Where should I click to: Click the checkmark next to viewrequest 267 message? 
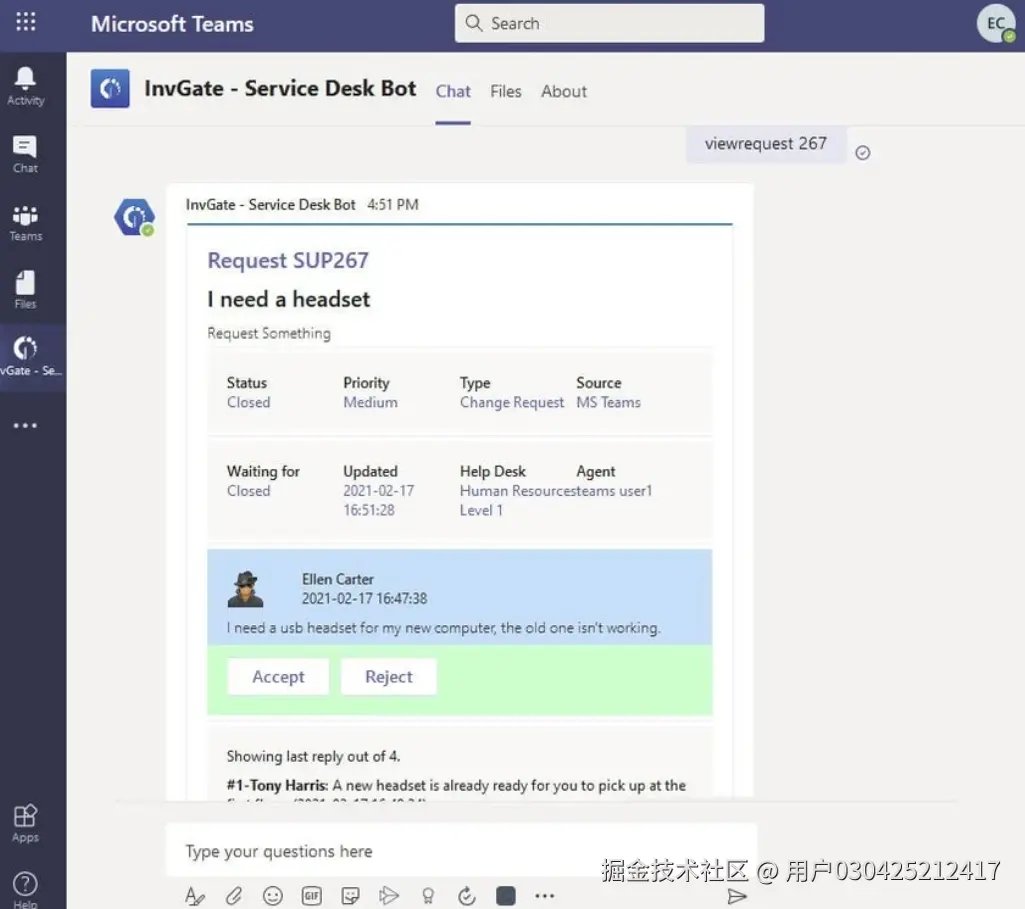tap(862, 153)
